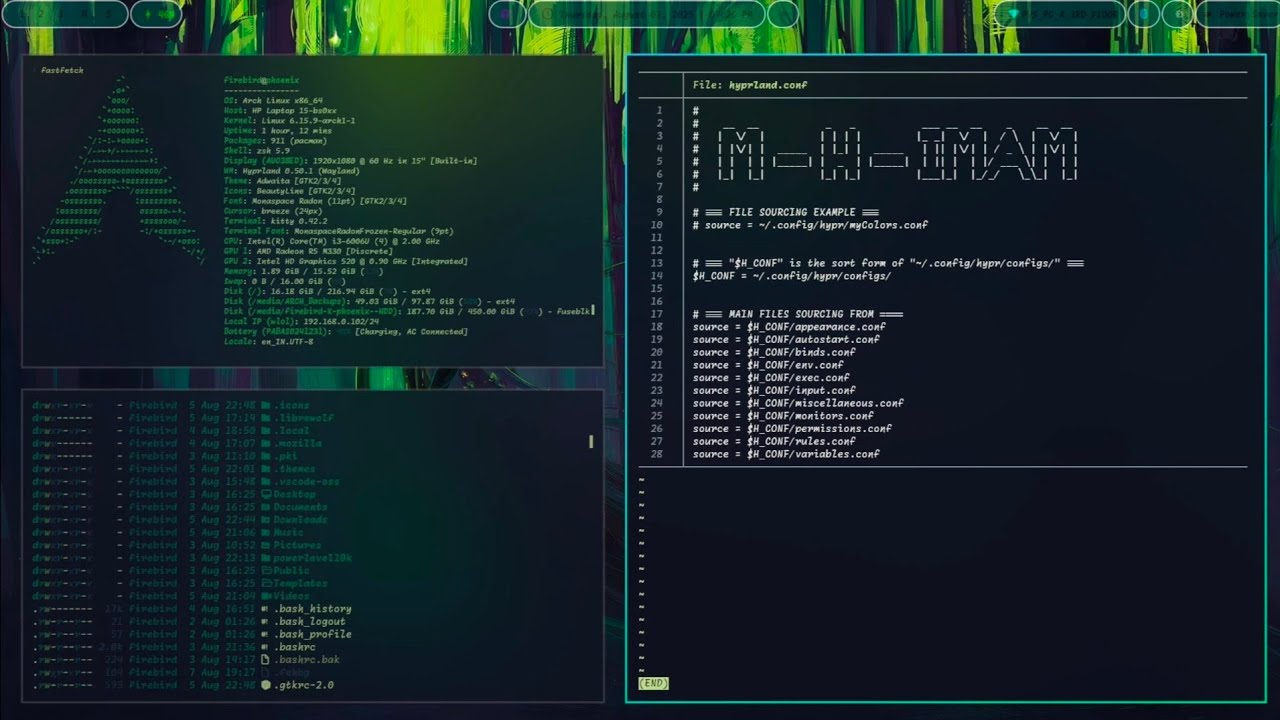
Task: Click the comment explaining "$H_CONF" short form
Action: click(x=888, y=263)
